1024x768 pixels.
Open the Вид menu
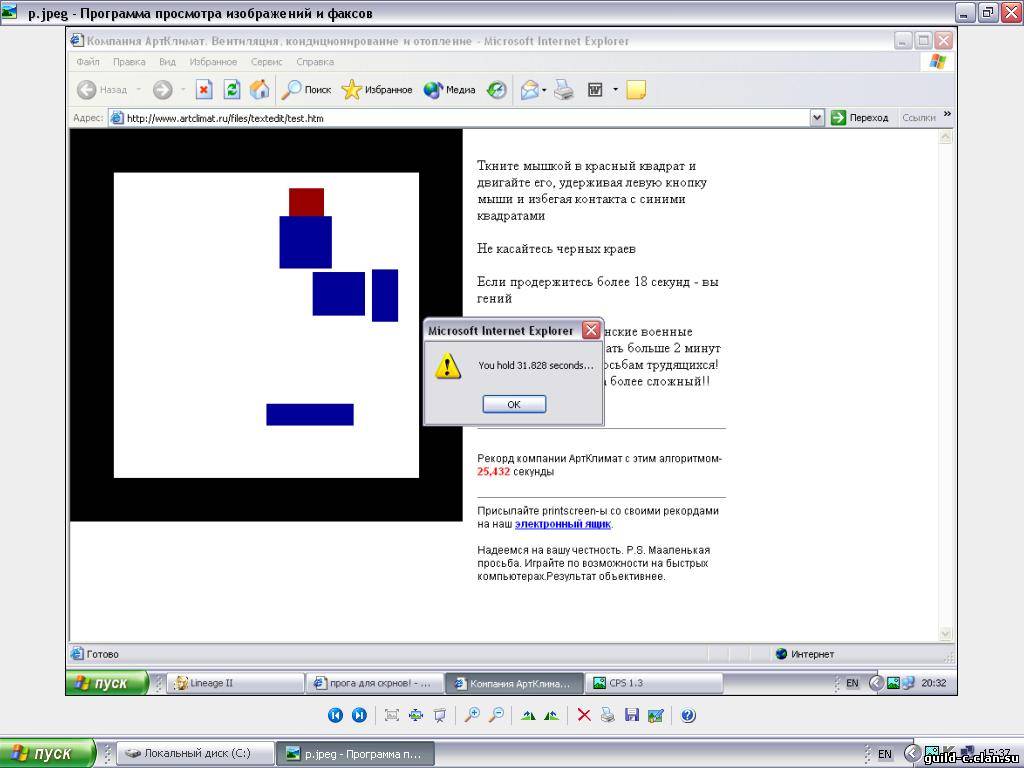167,61
